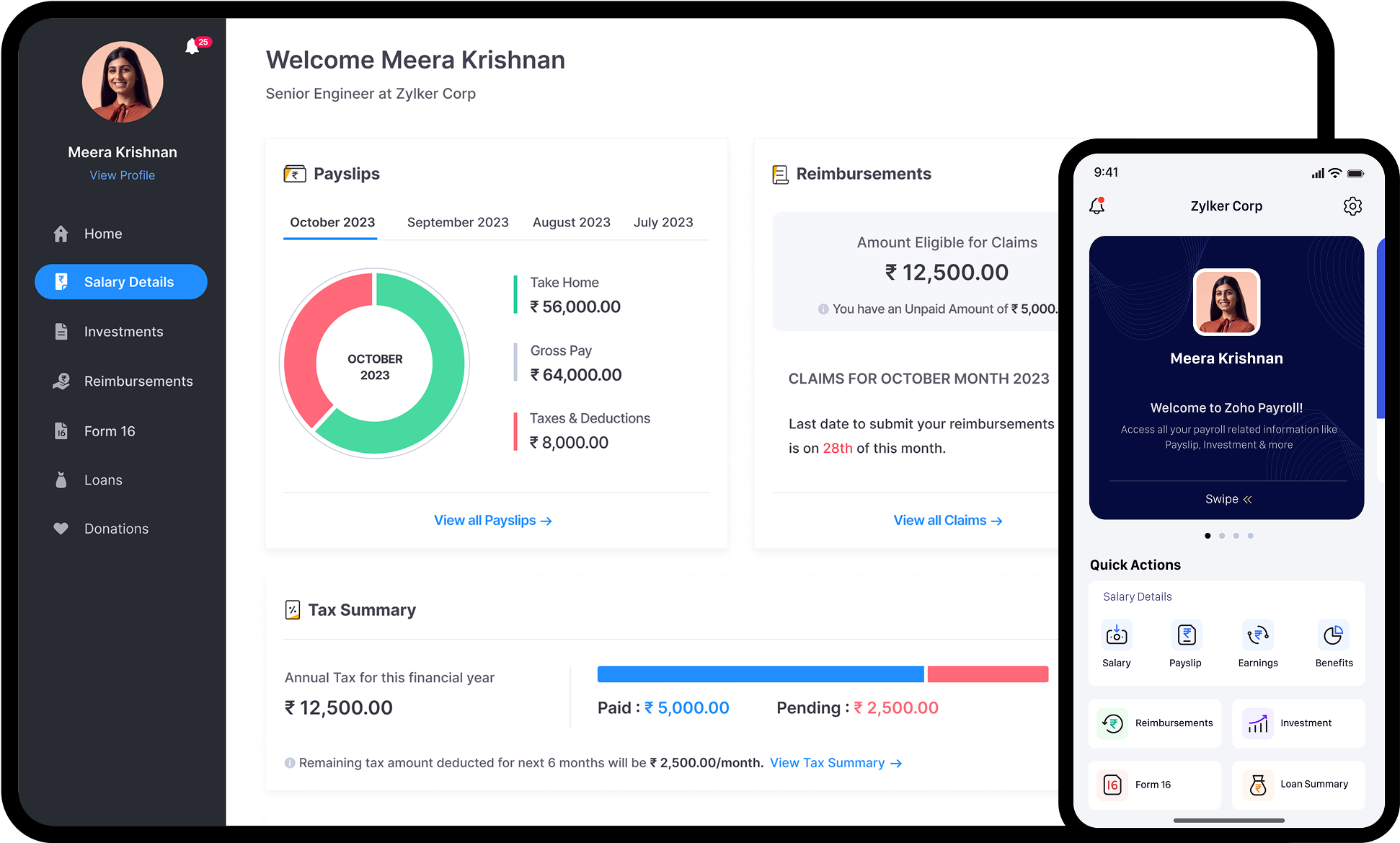Image resolution: width=1400 pixels, height=843 pixels.
Task: Switch to the September 2023 payslip tab
Action: [x=458, y=222]
